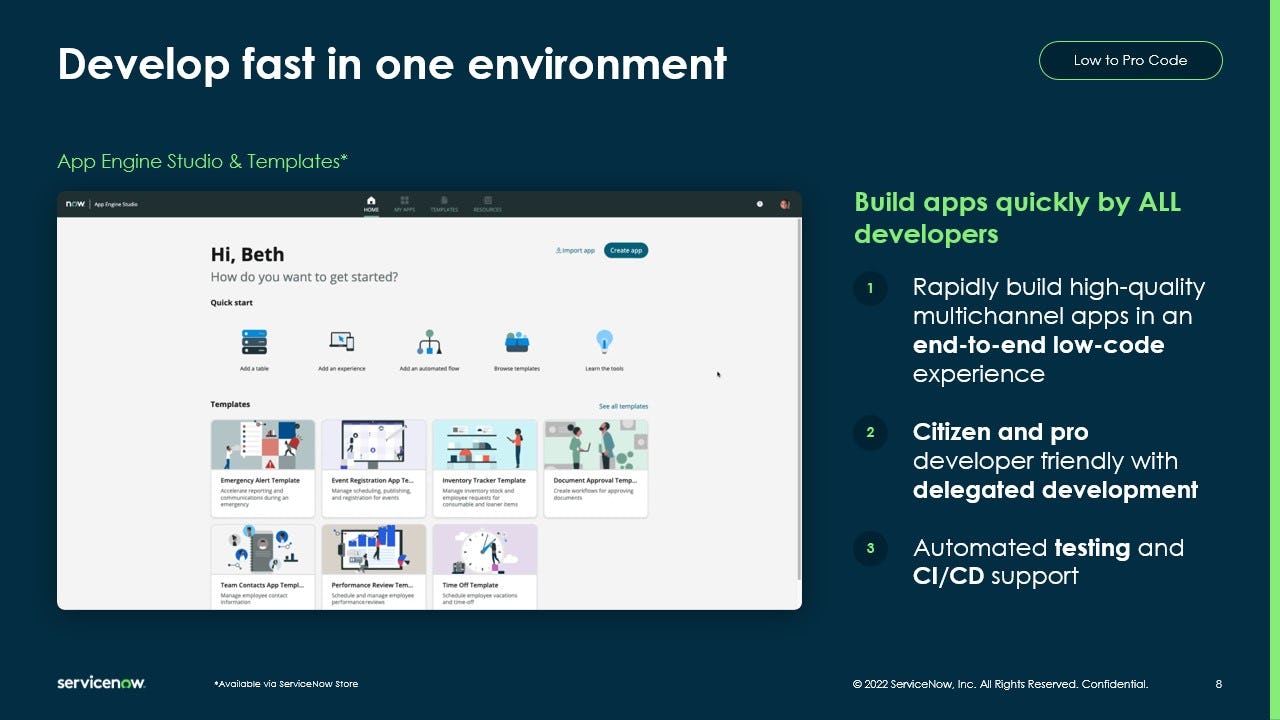Open the TEMPLATES tab

(x=444, y=204)
